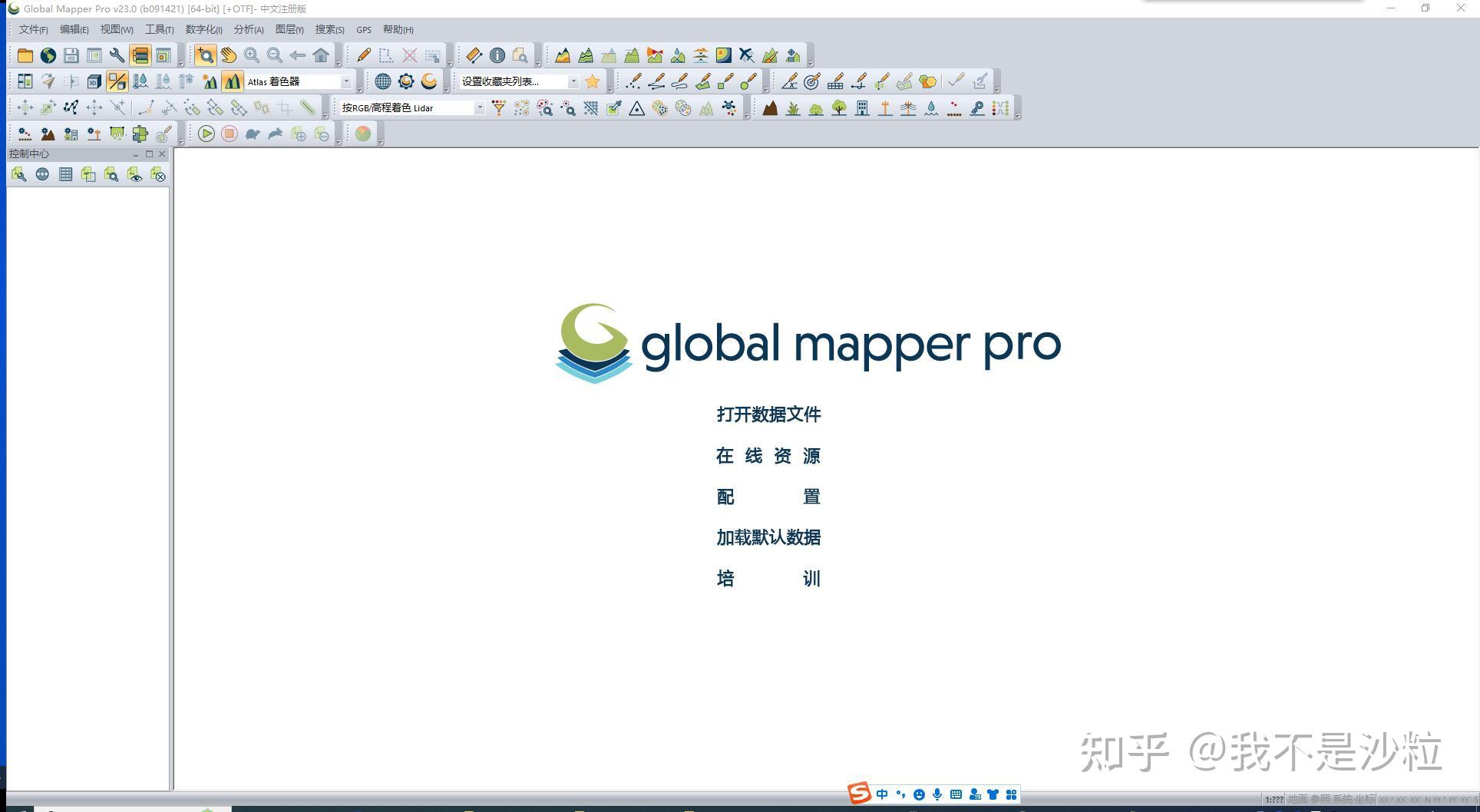Toggle the highlighted swipe compare tool
1480x812 pixels.
pos(117,81)
